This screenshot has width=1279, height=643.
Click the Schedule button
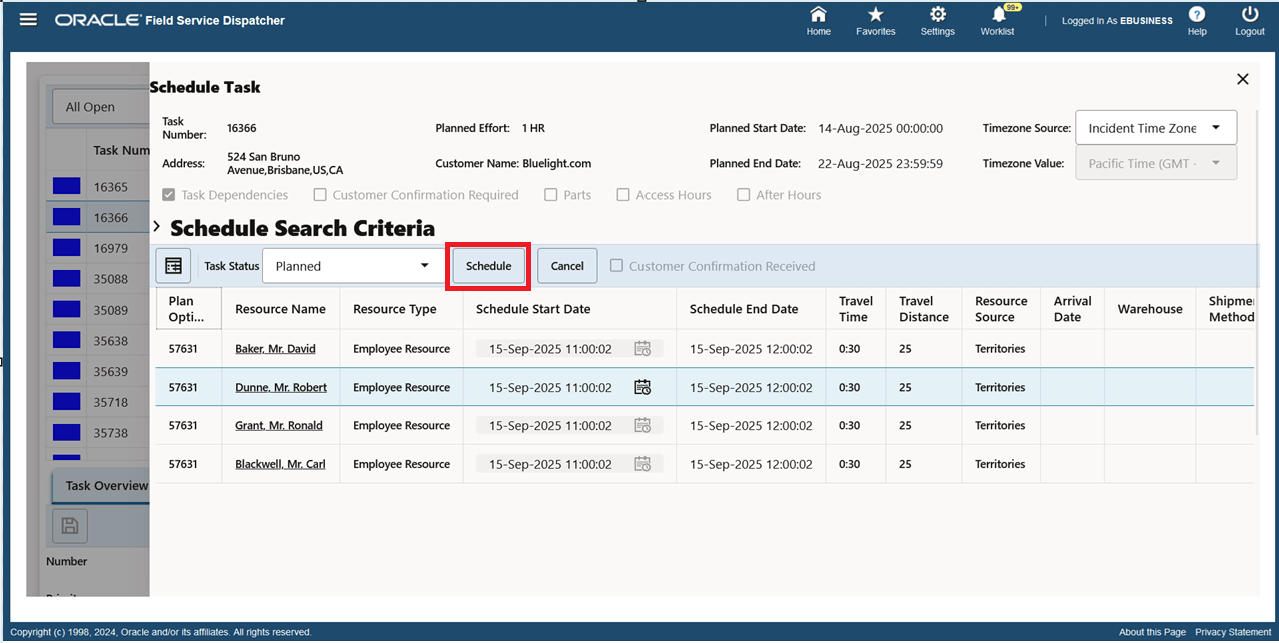[488, 265]
